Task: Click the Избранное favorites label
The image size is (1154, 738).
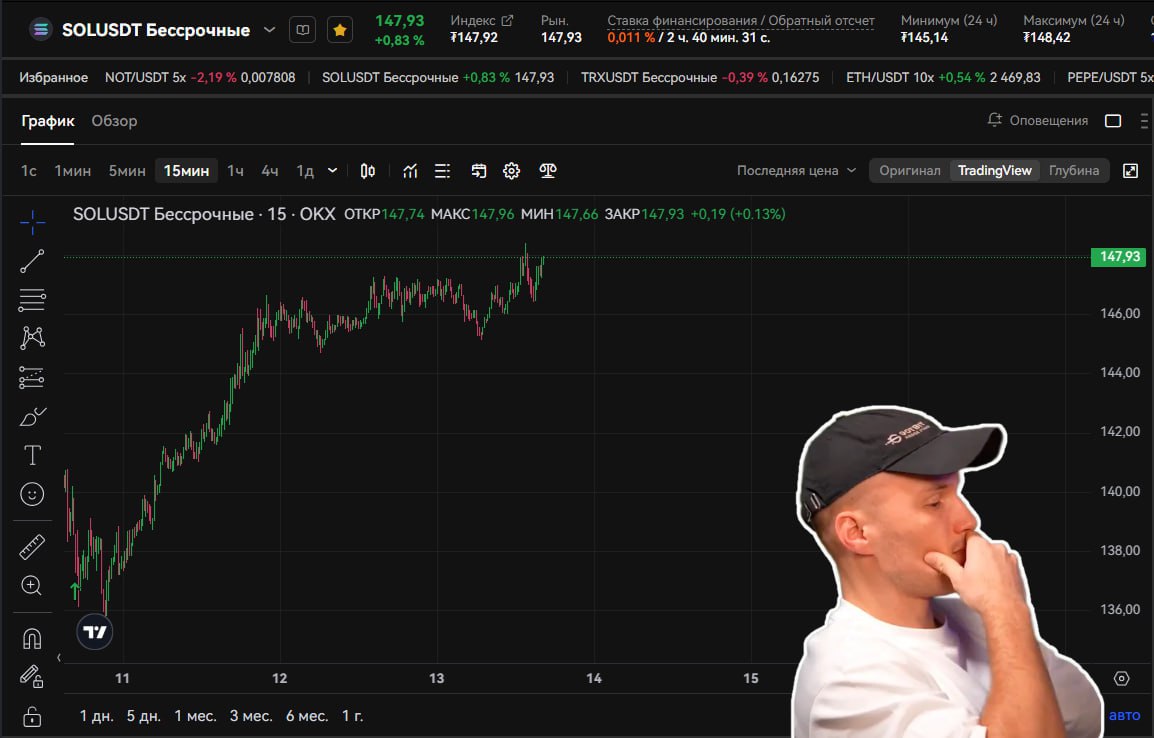Action: click(x=54, y=77)
